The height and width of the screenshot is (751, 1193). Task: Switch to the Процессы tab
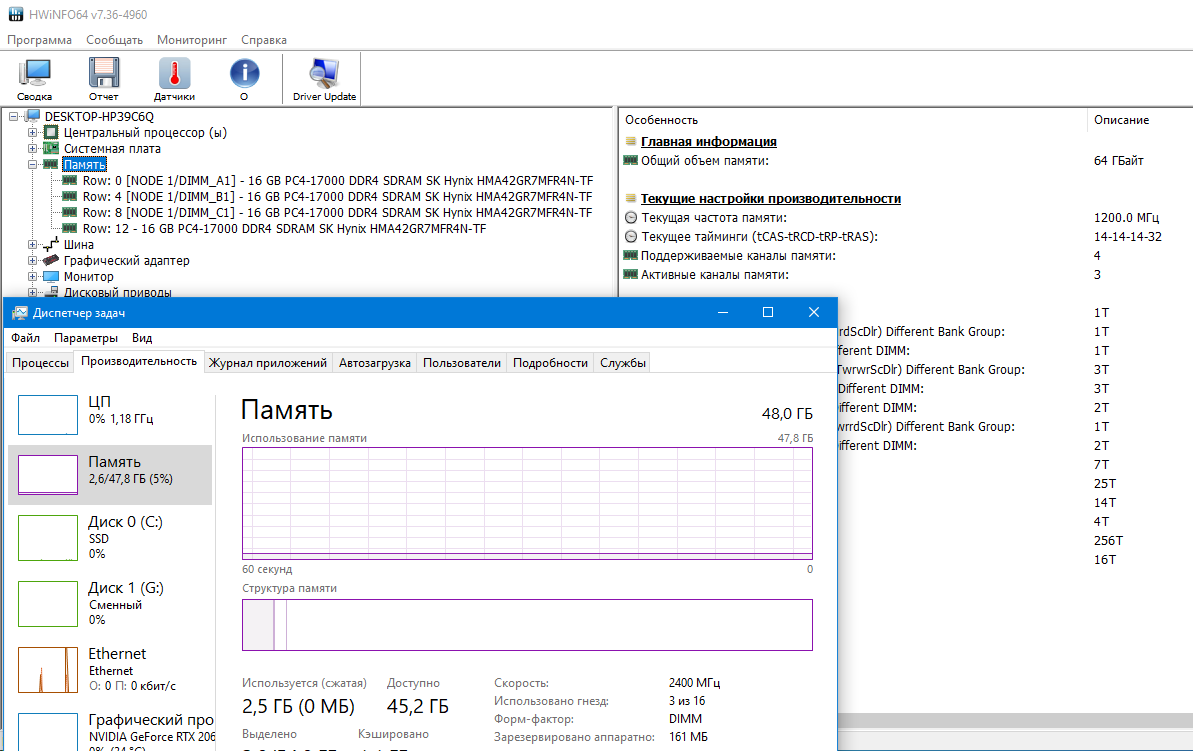pyautogui.click(x=40, y=363)
